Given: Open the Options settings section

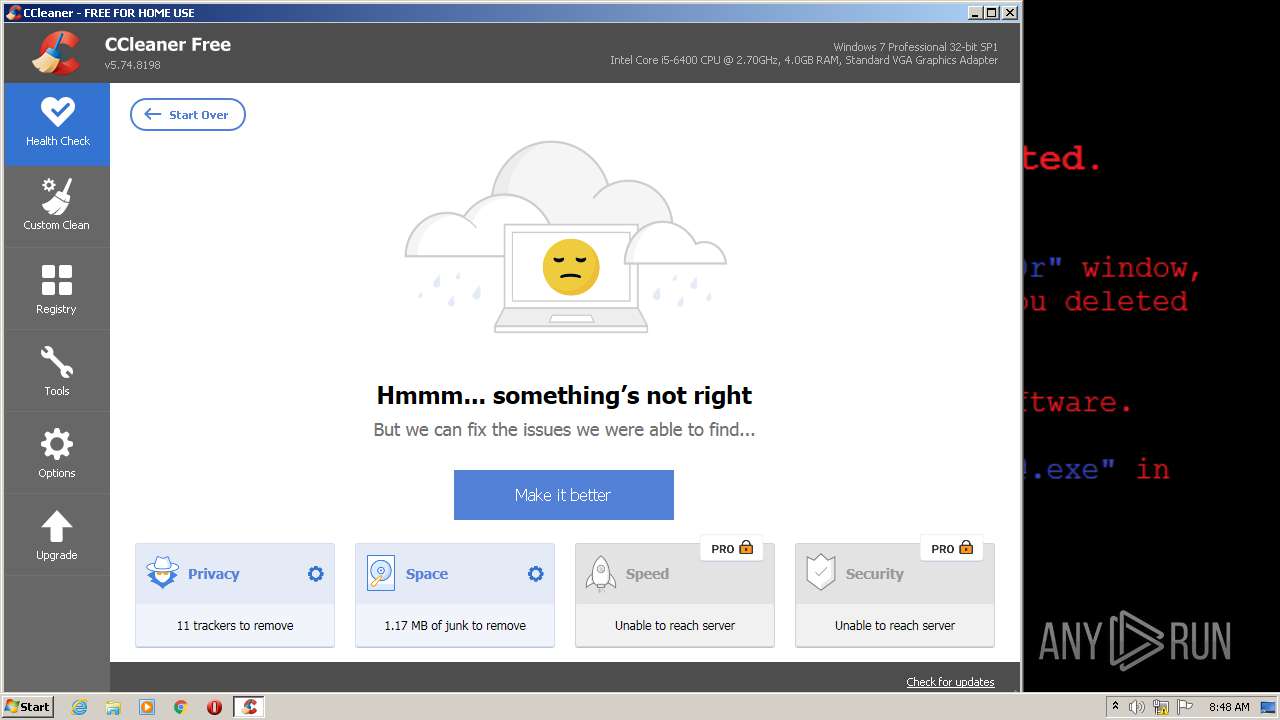Looking at the screenshot, I should (57, 453).
